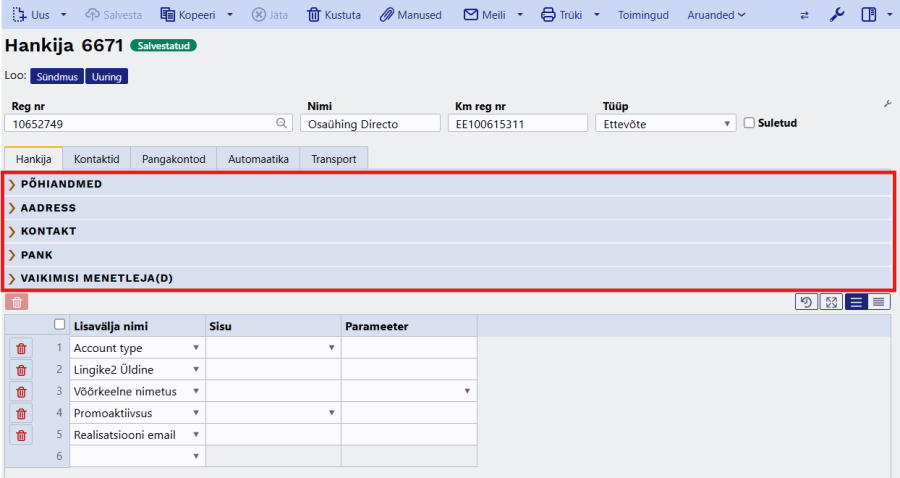Open the Trüki dropdown arrow
This screenshot has height=478, width=900.
[597, 15]
